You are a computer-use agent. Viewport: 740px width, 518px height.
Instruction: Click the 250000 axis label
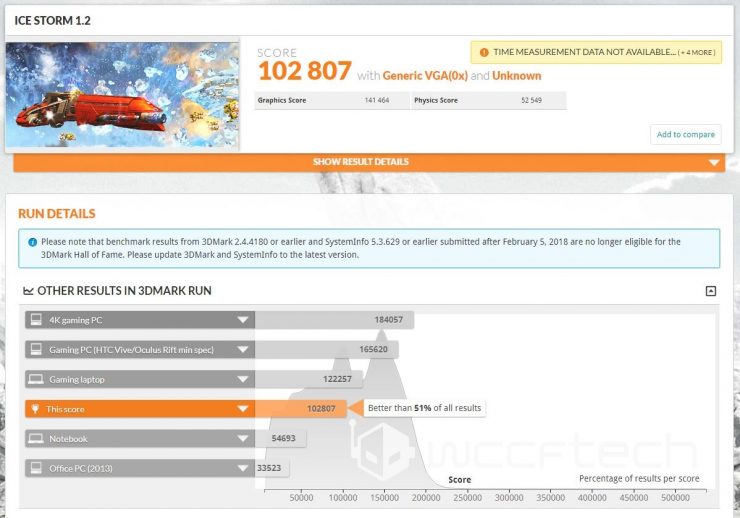468,498
